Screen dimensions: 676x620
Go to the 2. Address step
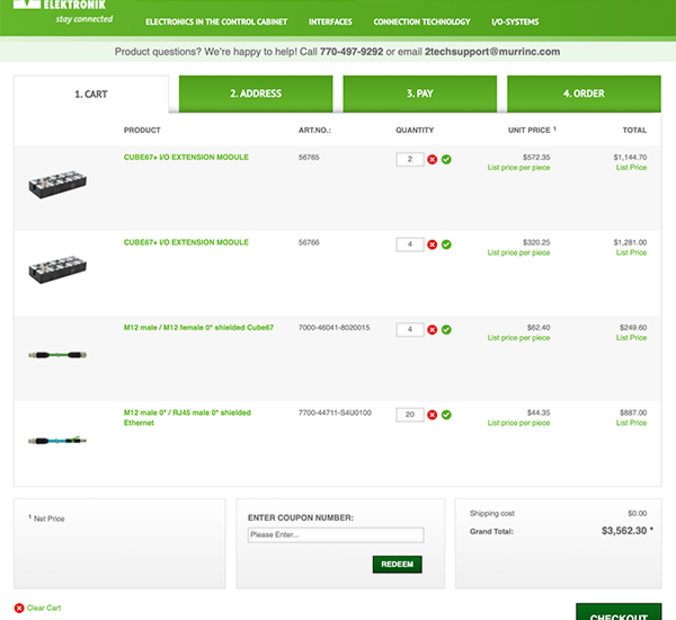256,94
